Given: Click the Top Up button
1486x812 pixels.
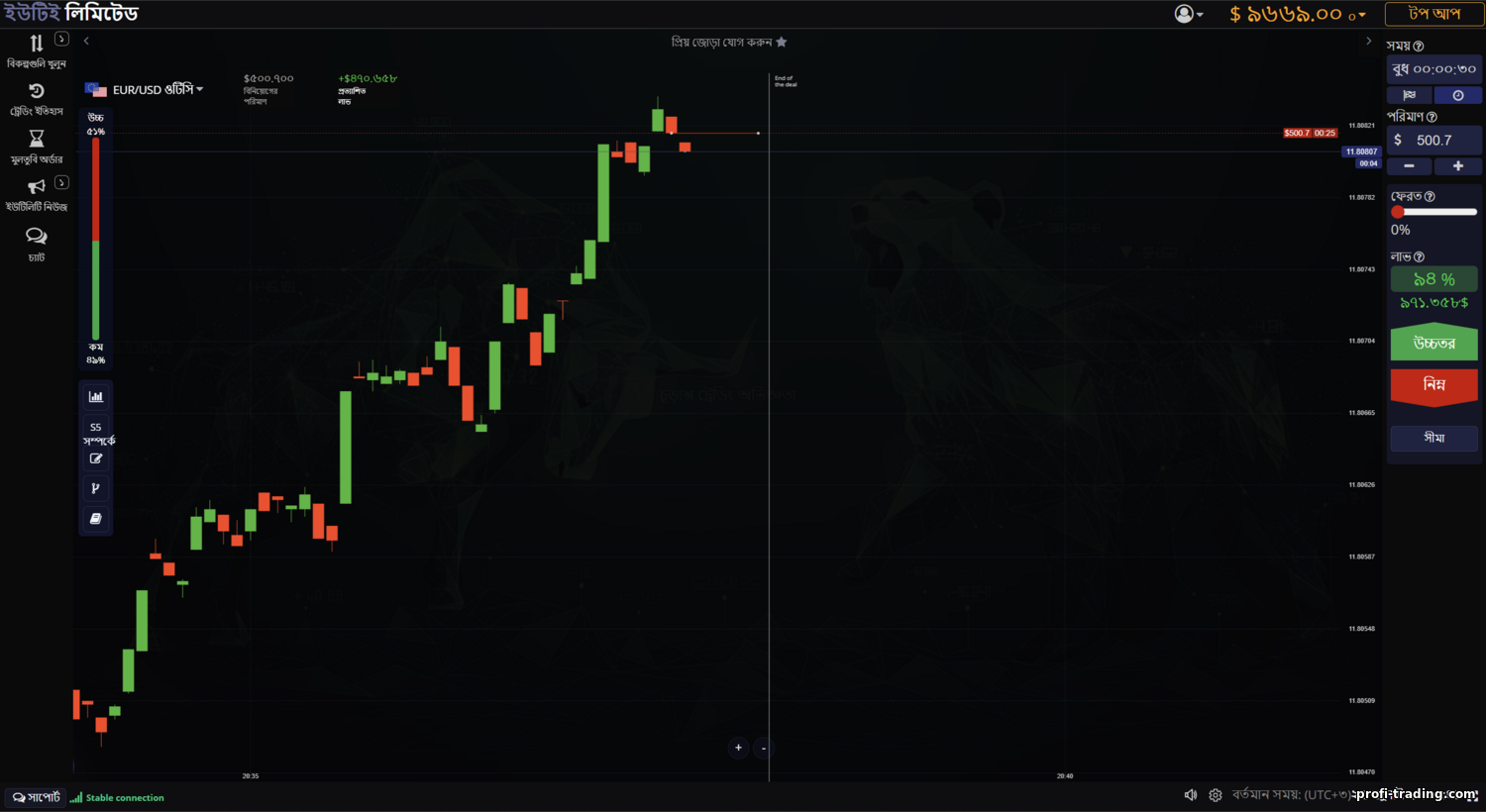Looking at the screenshot, I should coord(1433,14).
